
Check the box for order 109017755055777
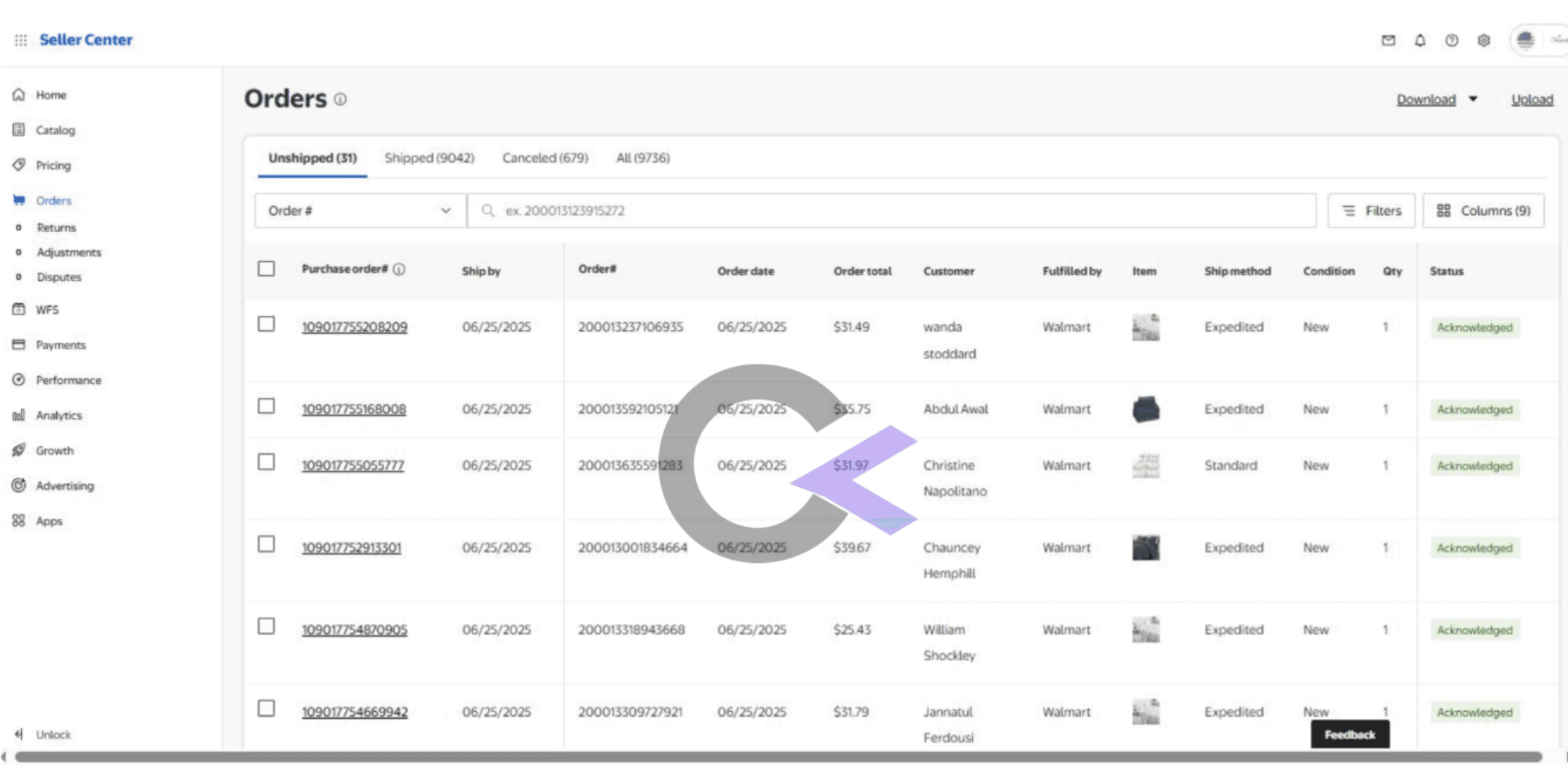(x=267, y=462)
